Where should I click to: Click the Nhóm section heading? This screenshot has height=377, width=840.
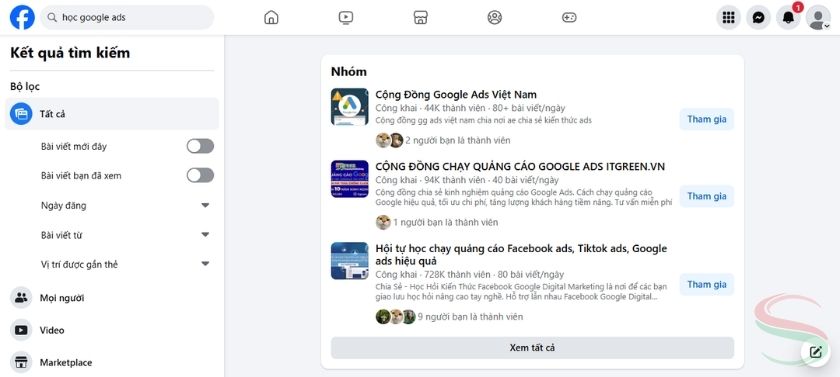[349, 72]
